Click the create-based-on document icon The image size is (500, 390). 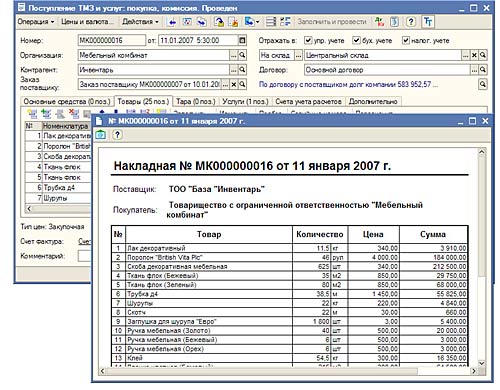pyautogui.click(x=249, y=22)
